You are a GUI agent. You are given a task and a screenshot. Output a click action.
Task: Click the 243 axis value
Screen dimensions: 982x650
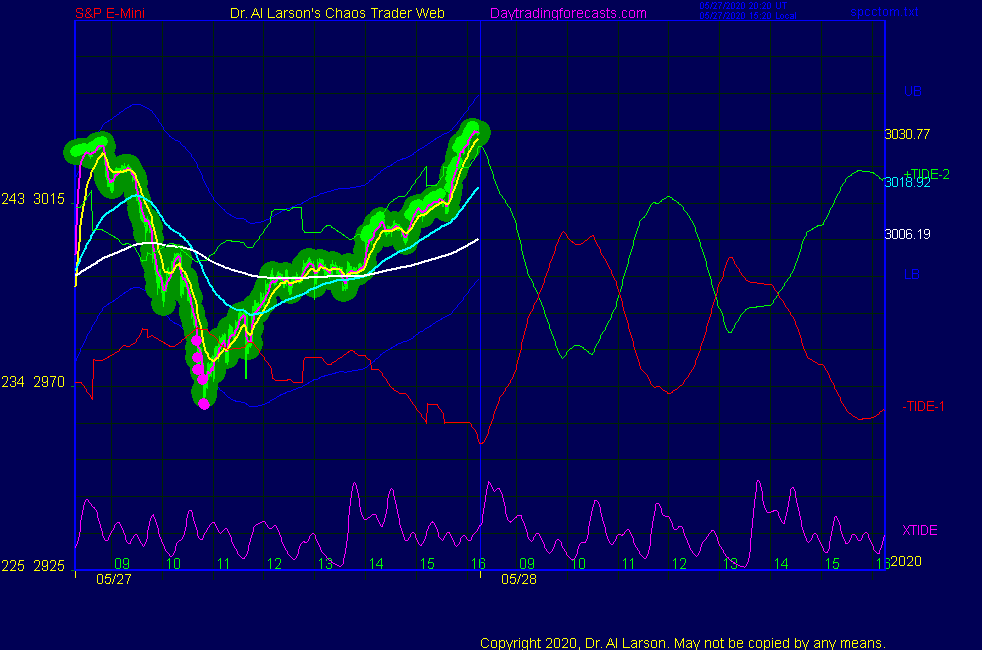click(13, 199)
